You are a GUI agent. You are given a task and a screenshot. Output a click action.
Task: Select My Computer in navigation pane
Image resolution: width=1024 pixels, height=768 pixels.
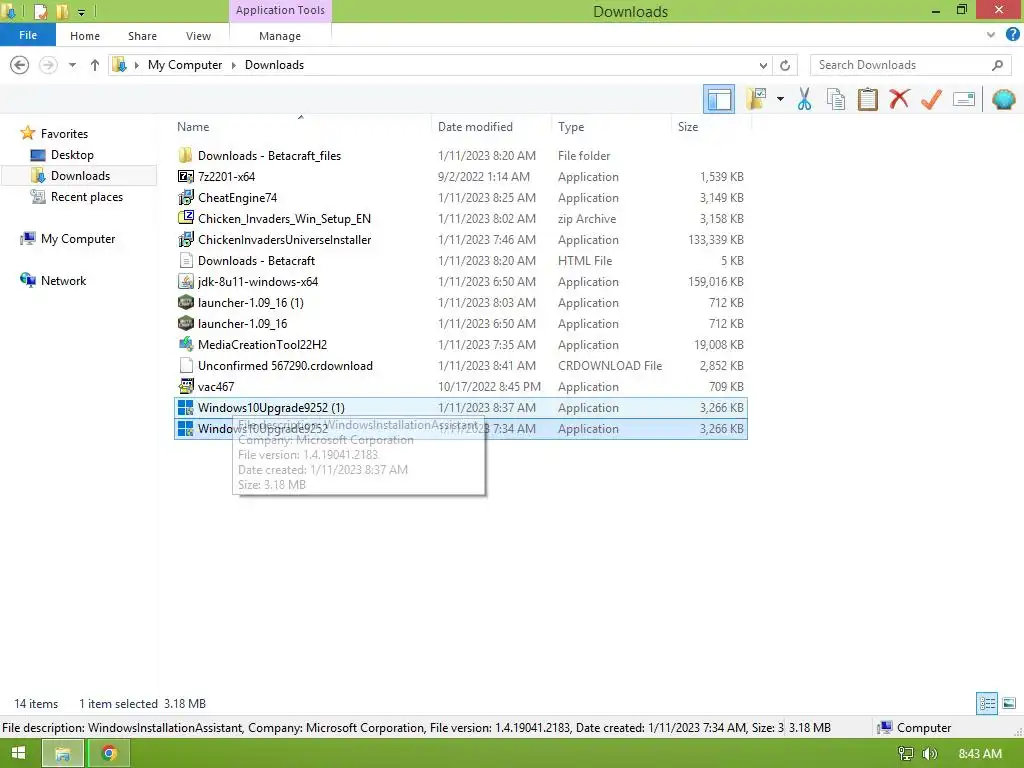(x=78, y=238)
